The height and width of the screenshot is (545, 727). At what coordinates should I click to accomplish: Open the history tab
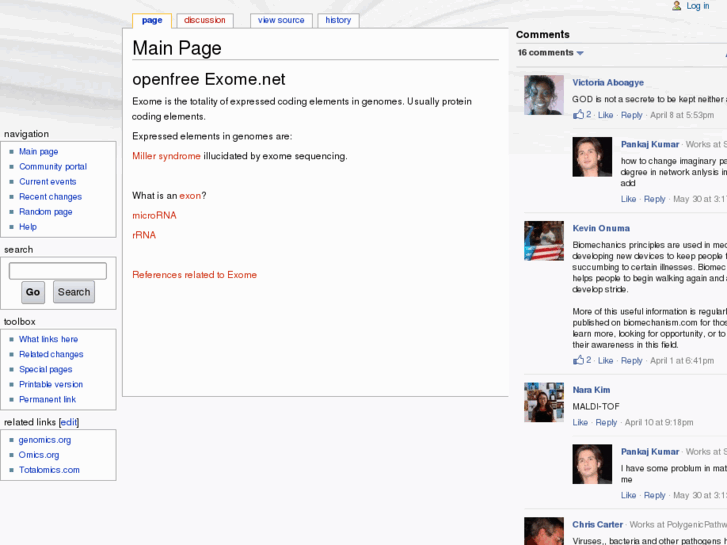(x=338, y=20)
